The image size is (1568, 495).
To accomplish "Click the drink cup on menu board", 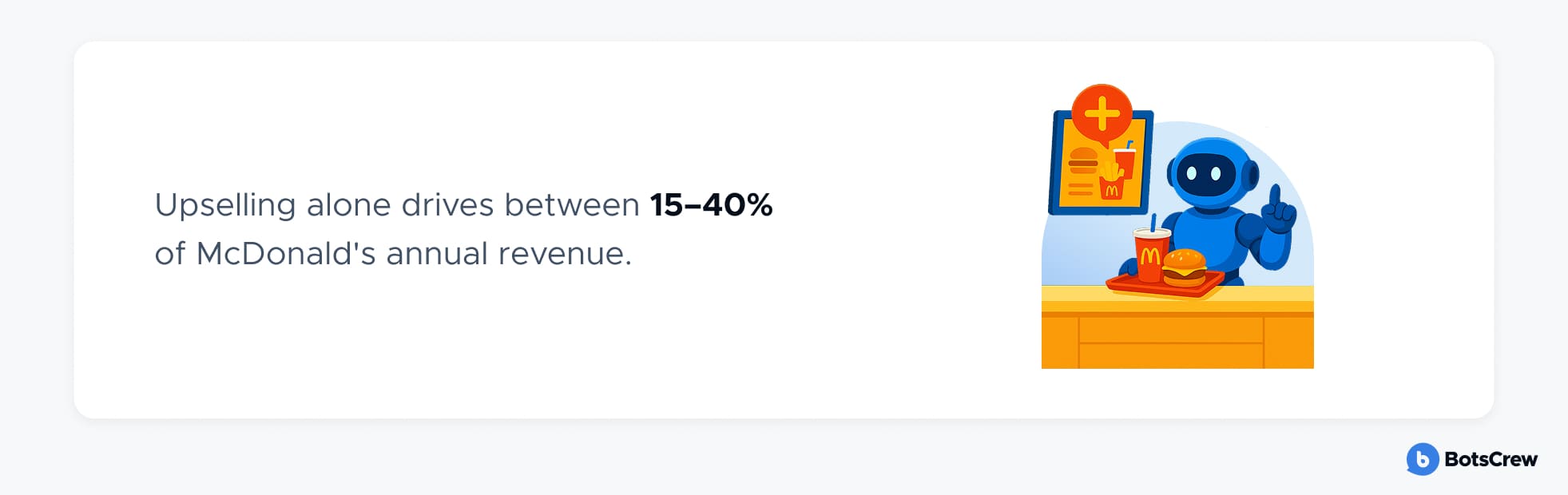I will click(x=1125, y=160).
